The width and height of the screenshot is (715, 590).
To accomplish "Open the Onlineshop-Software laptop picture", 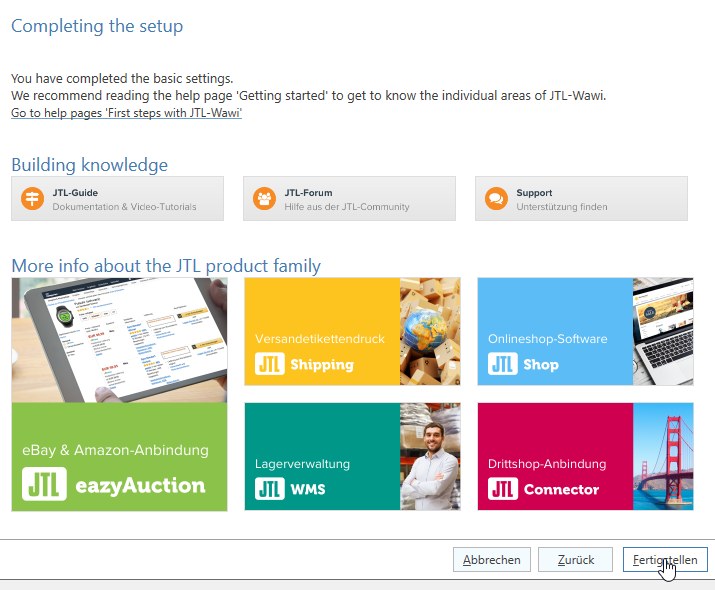I will click(x=663, y=331).
